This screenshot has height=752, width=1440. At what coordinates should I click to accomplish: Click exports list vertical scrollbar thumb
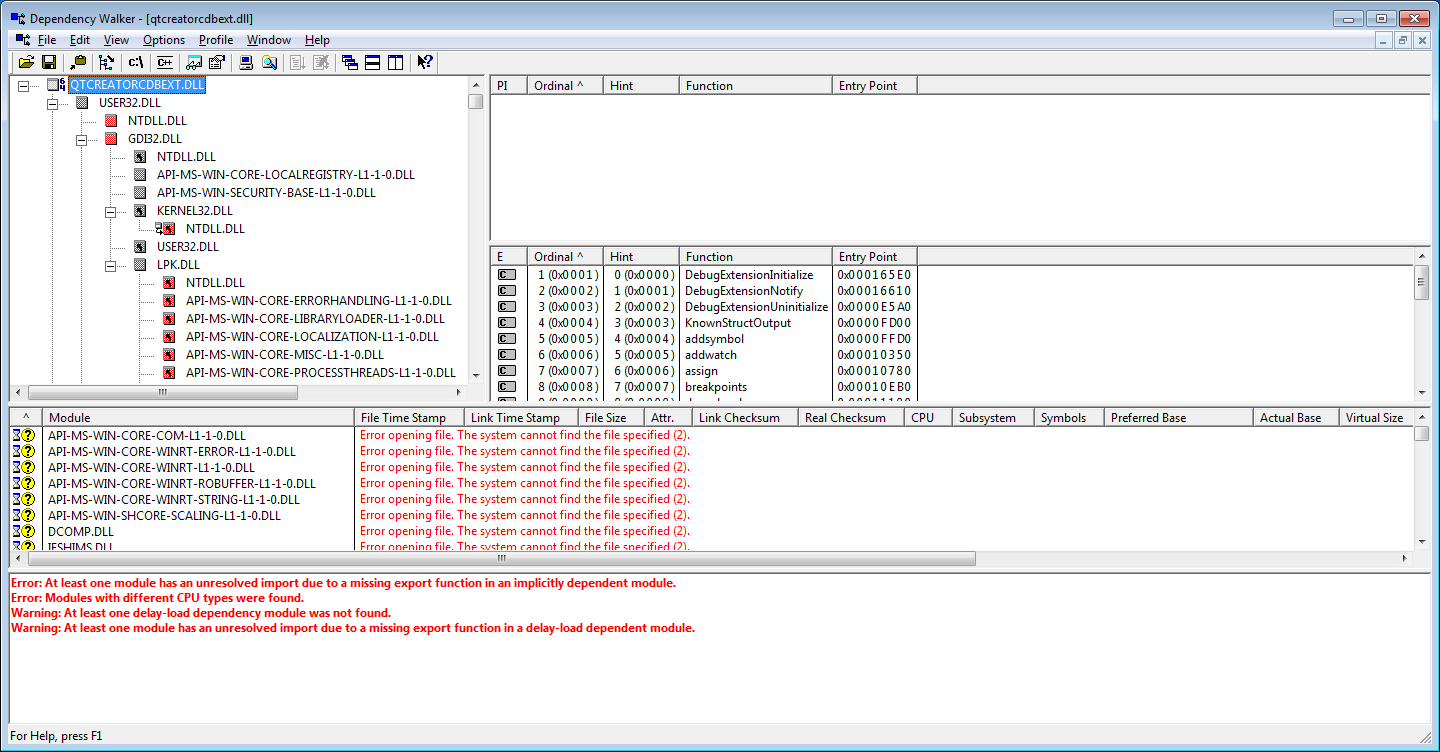1421,283
